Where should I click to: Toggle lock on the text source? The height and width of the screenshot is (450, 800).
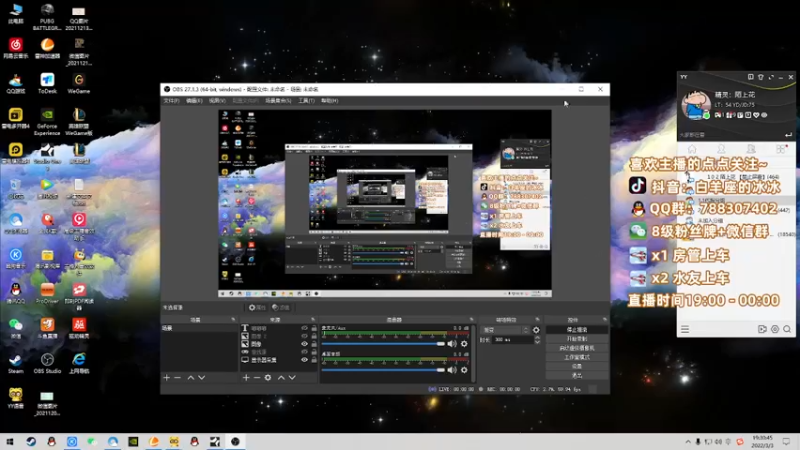point(314,328)
